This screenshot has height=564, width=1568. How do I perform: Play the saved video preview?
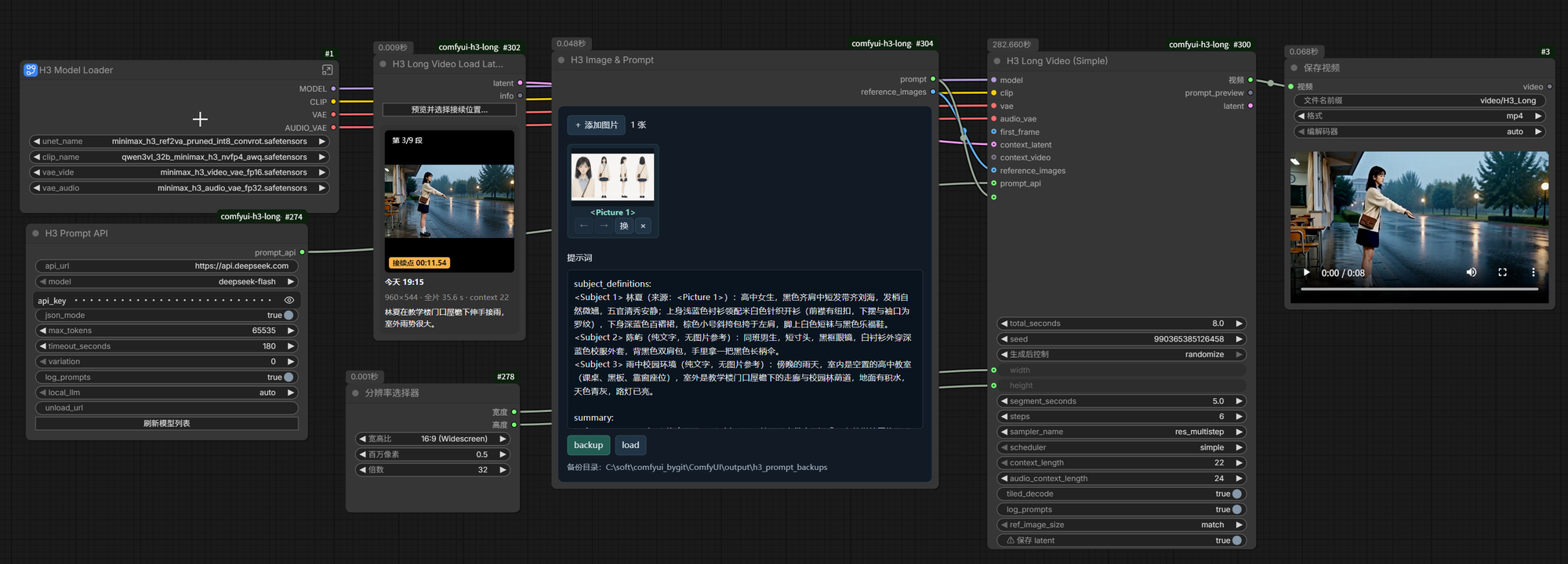(x=1306, y=273)
